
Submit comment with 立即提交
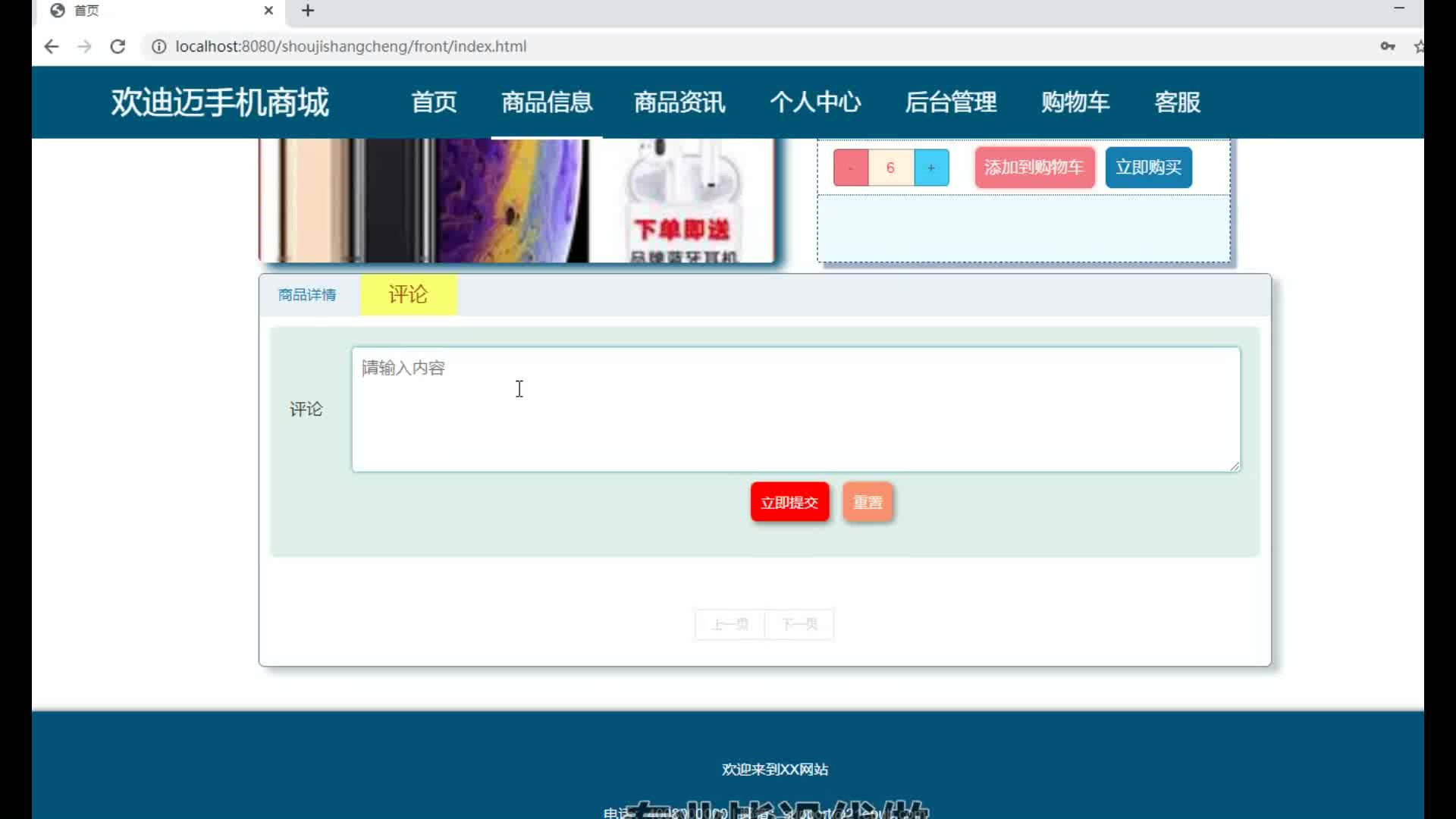tap(789, 502)
